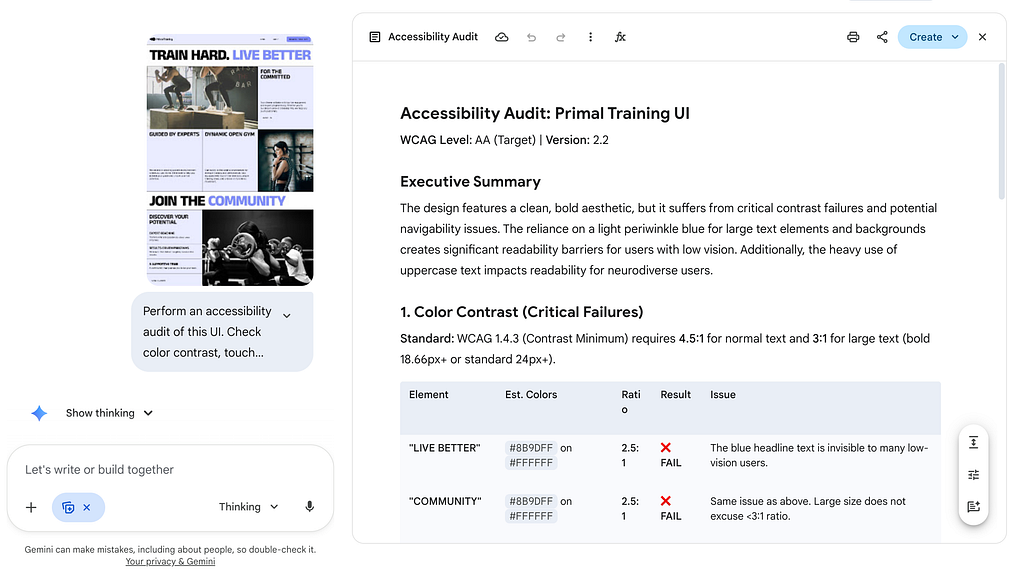1024x574 pixels.
Task: Click the plus add files button
Action: (x=31, y=507)
